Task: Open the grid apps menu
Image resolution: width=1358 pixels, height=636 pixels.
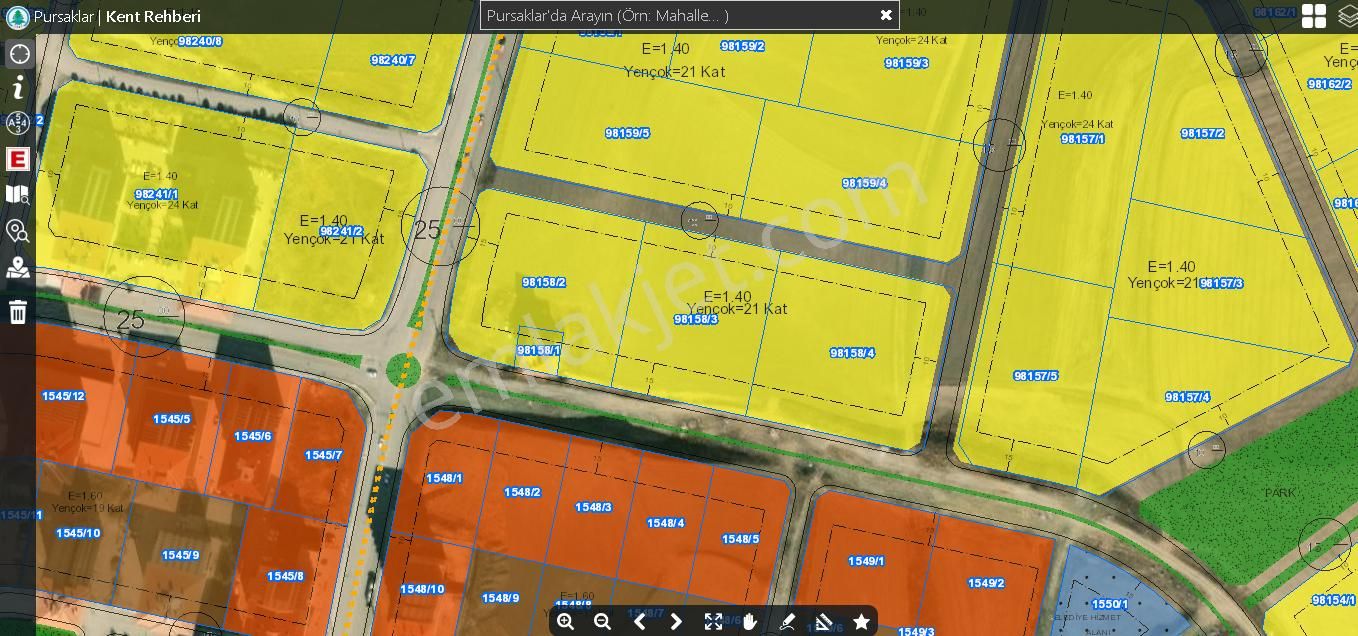Action: (x=1314, y=16)
